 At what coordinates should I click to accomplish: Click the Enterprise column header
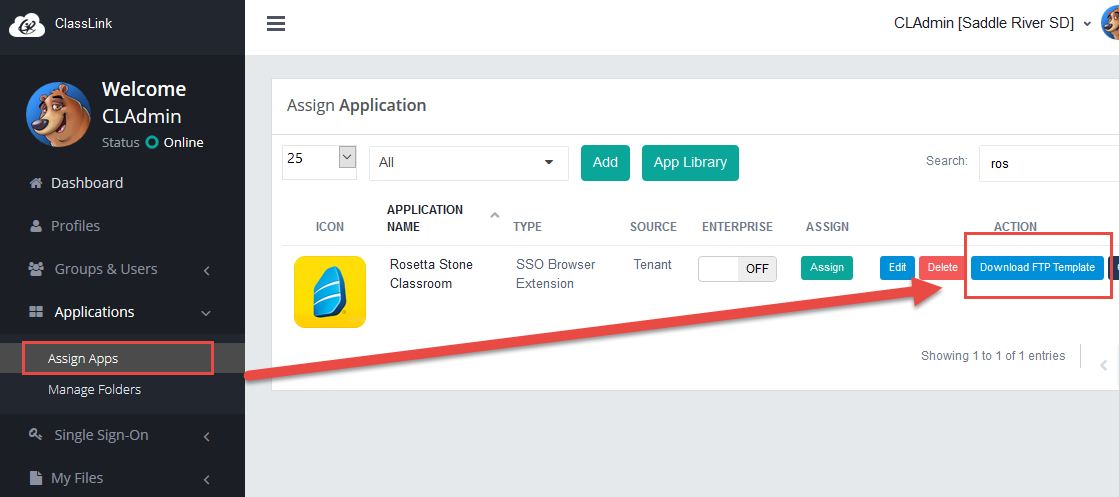737,226
